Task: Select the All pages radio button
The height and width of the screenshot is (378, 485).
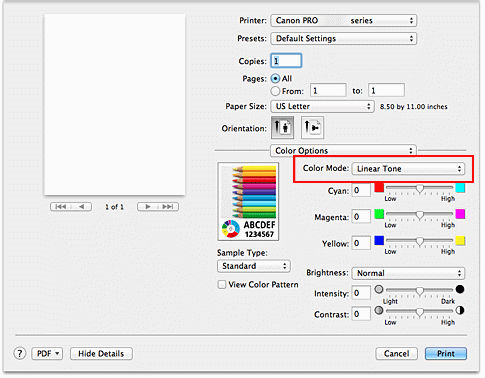Action: [x=275, y=79]
